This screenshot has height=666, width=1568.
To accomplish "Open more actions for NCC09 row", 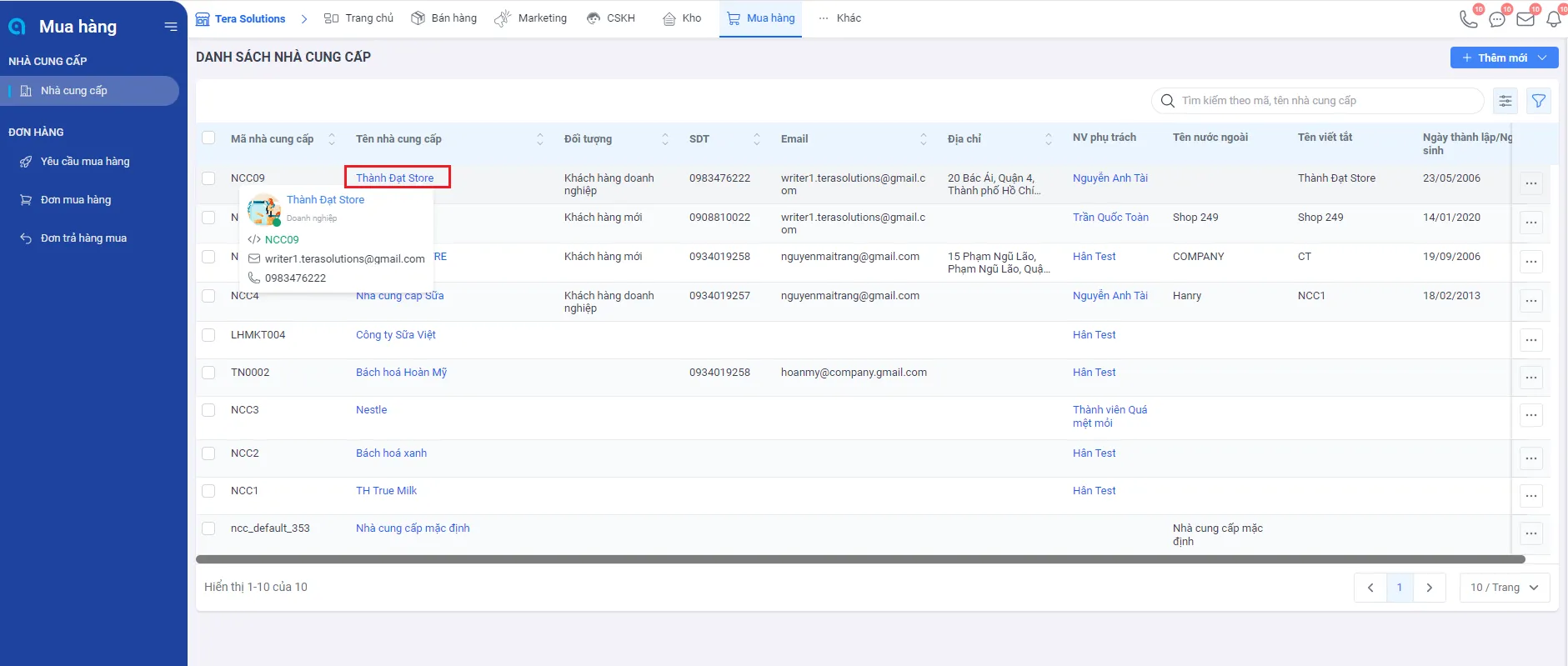I will [x=1531, y=183].
